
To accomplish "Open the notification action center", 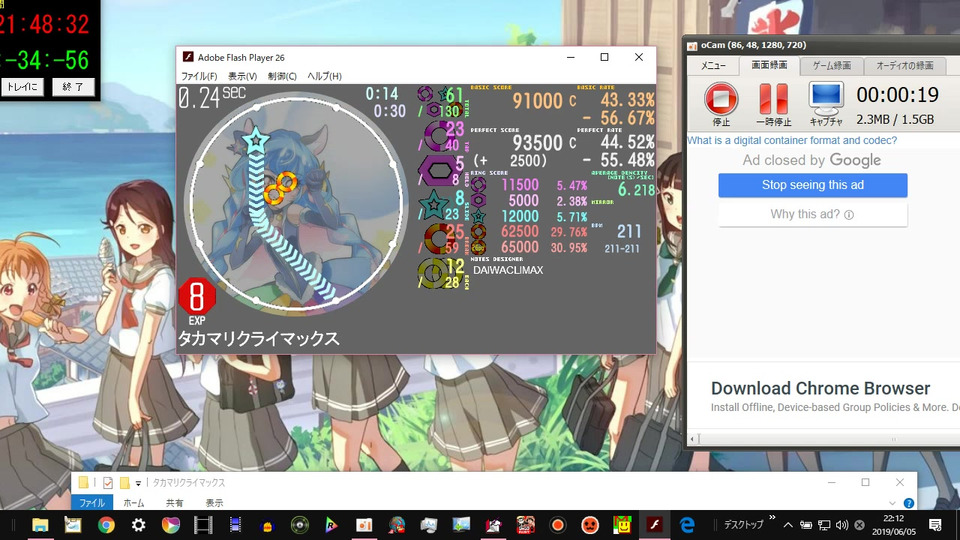I will (935, 525).
